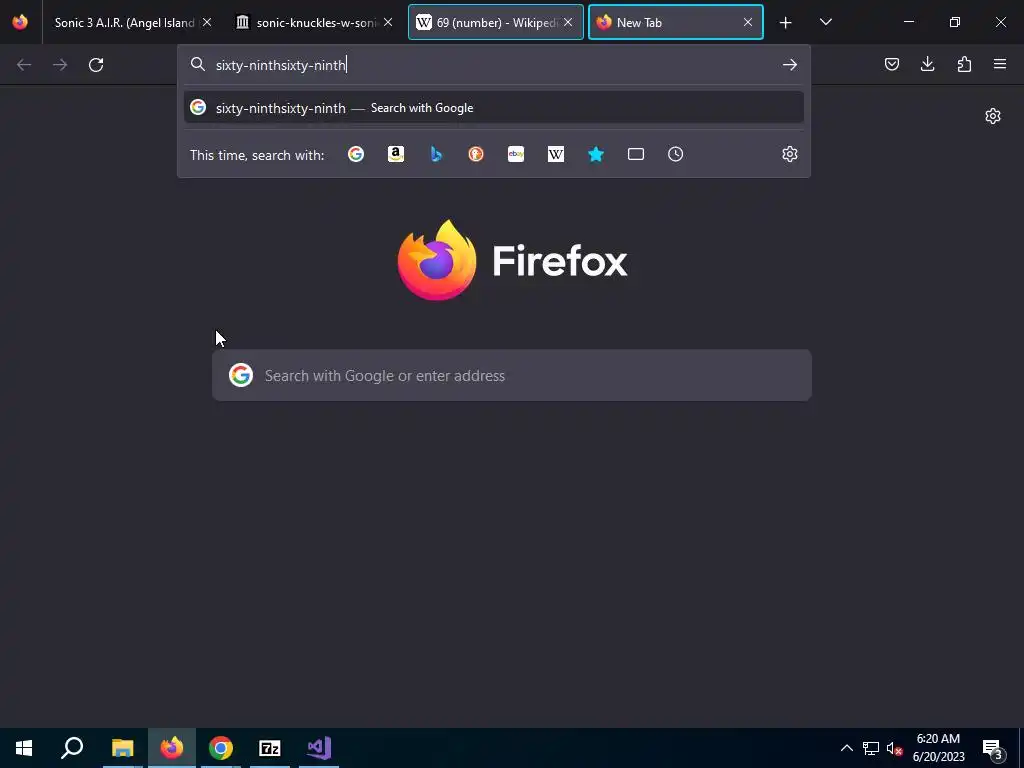The image size is (1024, 768).
Task: Reload the current page
Action: [x=96, y=65]
